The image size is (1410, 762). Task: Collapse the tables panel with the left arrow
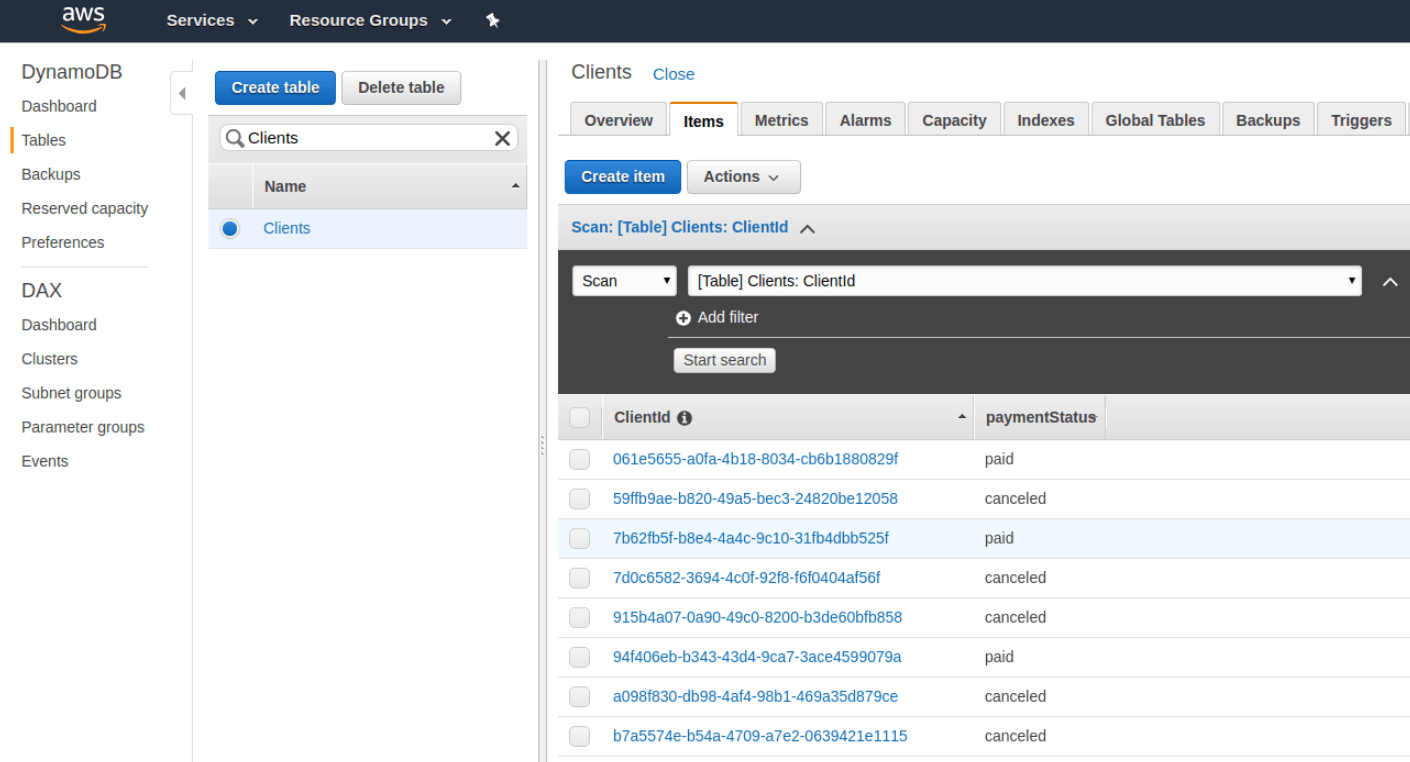click(x=181, y=91)
